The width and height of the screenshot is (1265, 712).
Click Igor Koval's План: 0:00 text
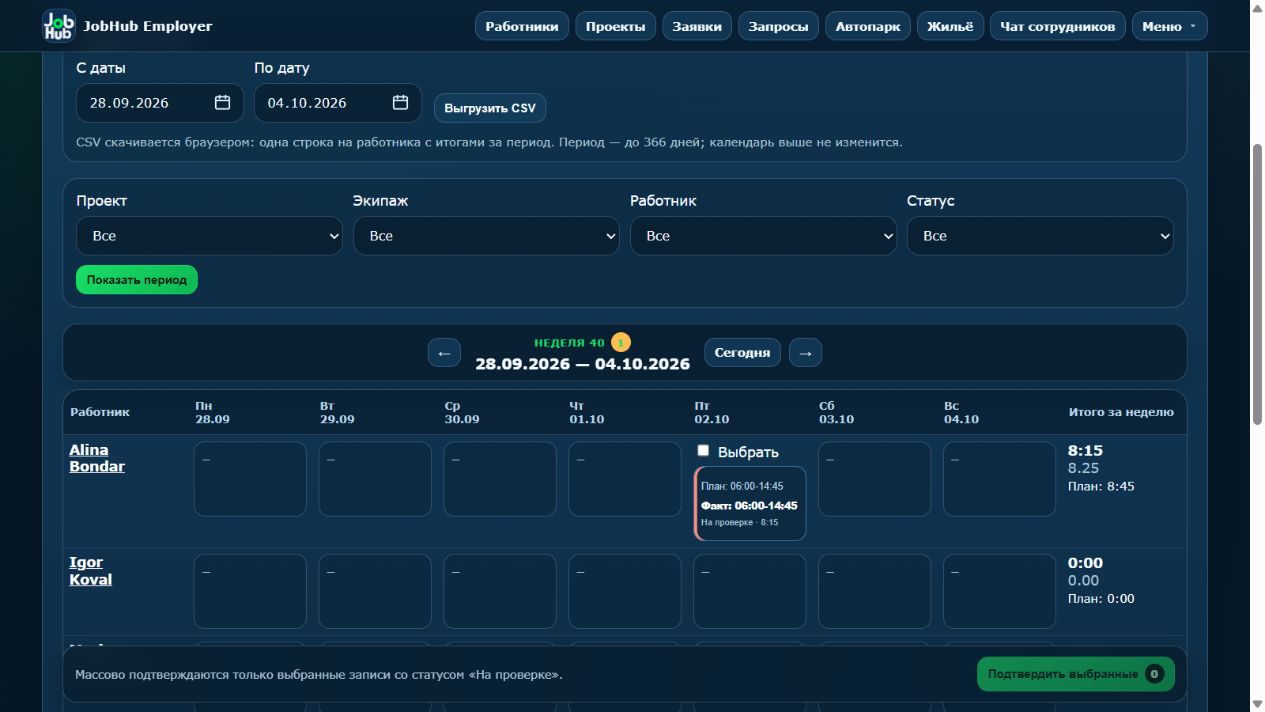click(1101, 599)
